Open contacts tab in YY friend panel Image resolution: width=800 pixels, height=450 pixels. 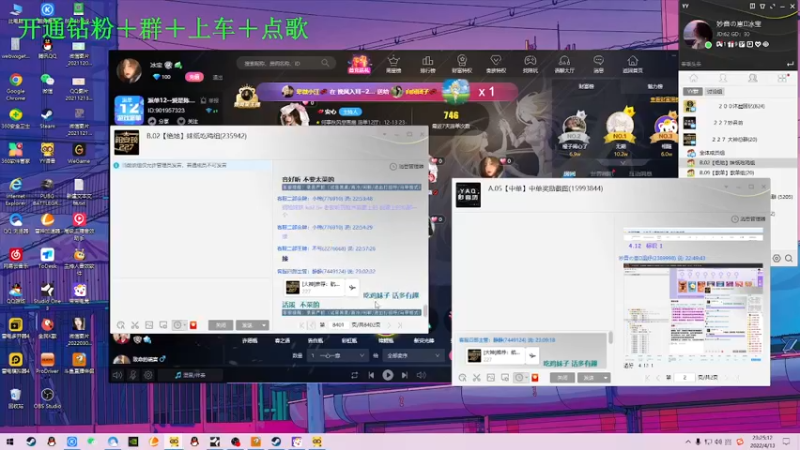pos(723,78)
